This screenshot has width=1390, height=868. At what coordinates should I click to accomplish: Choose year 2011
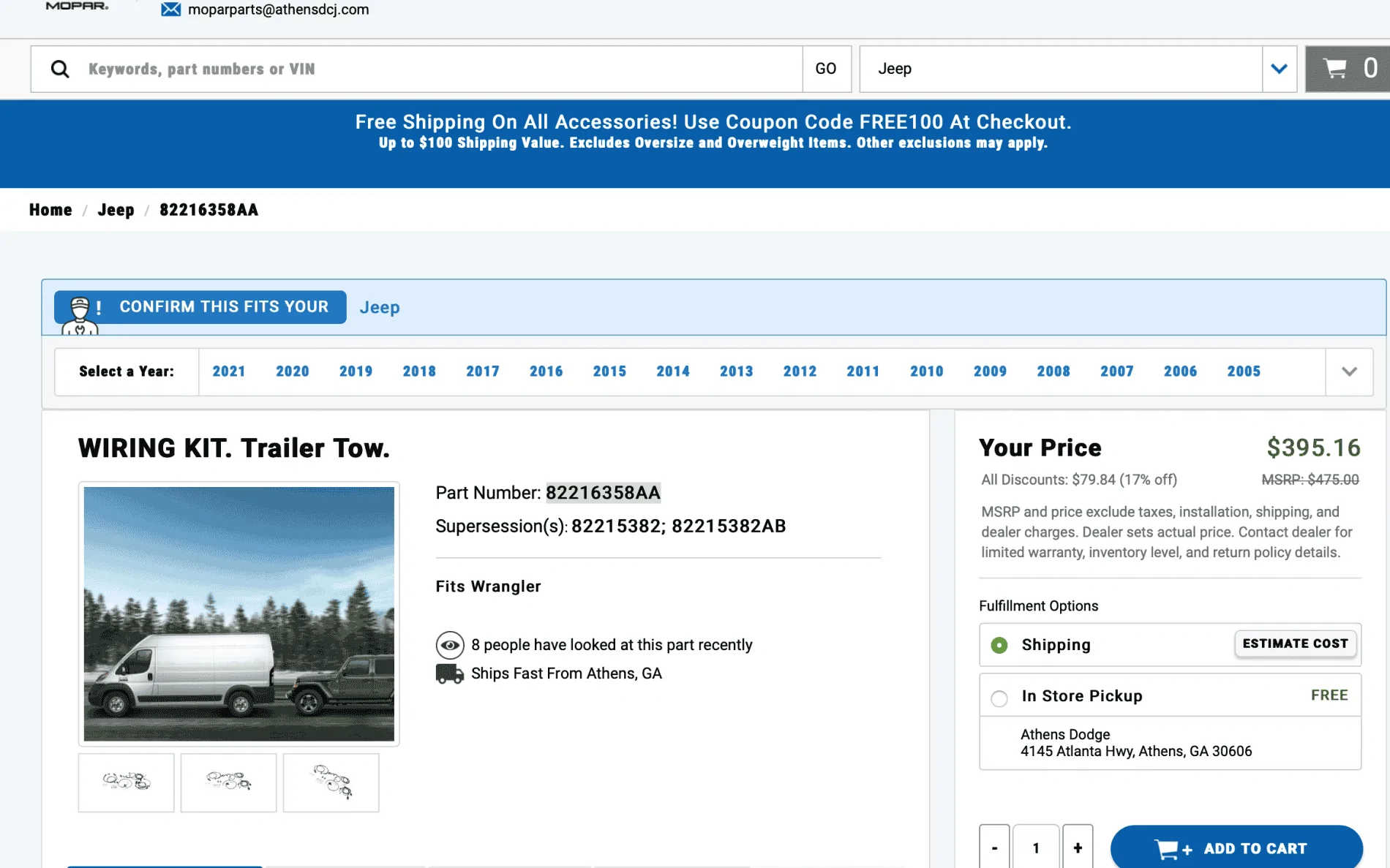863,371
